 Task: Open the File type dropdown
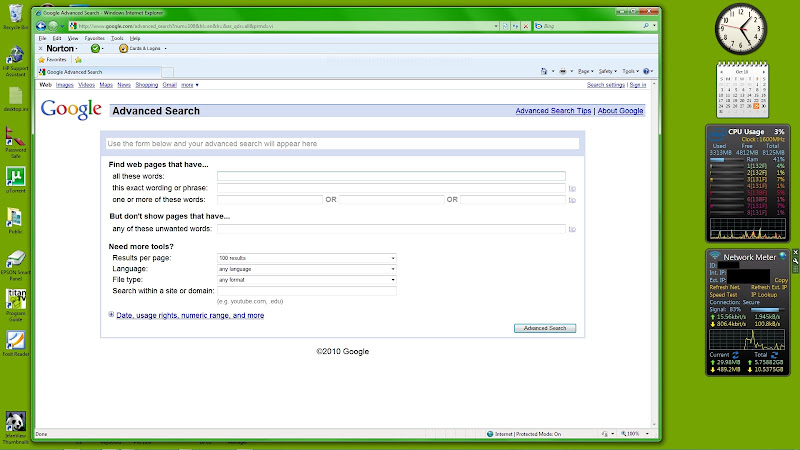[307, 280]
